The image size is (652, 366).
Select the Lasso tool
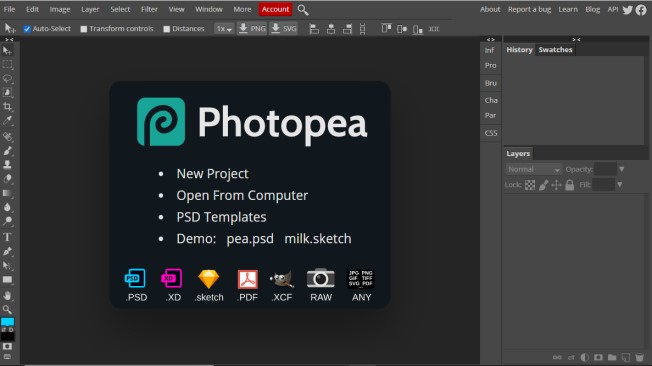click(7, 79)
